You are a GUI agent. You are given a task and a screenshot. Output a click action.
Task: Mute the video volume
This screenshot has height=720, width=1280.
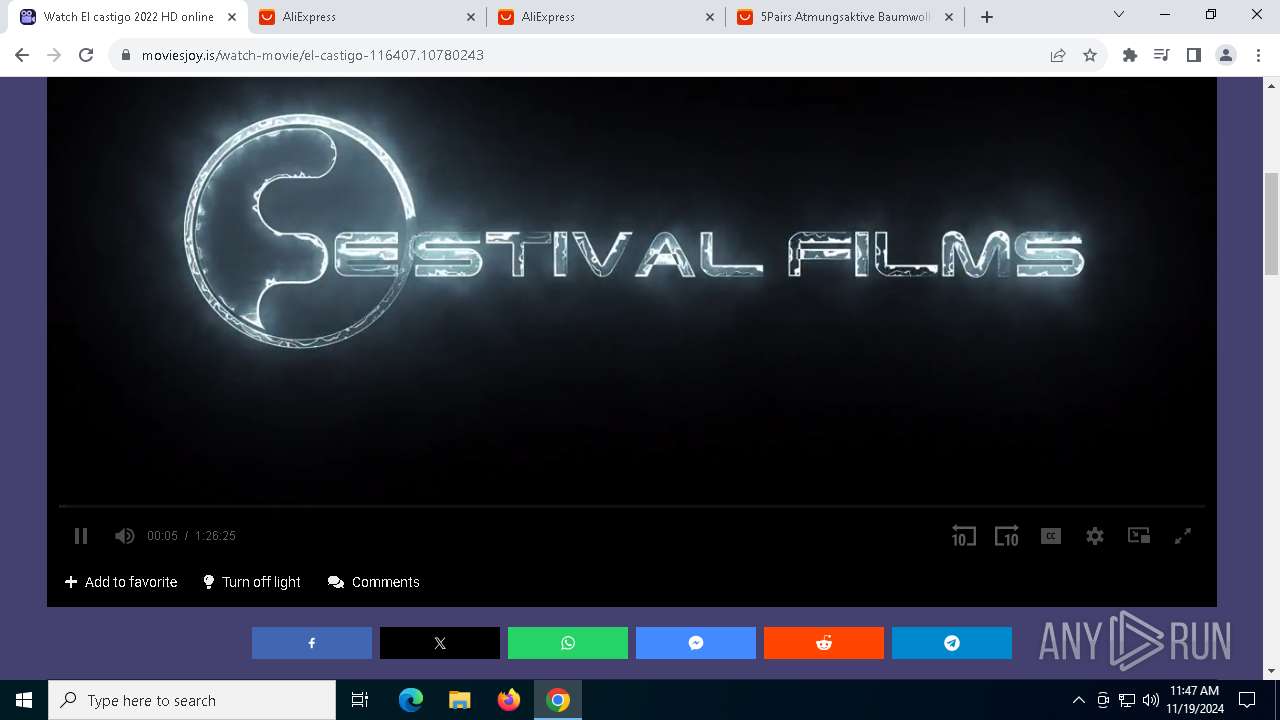click(x=124, y=536)
